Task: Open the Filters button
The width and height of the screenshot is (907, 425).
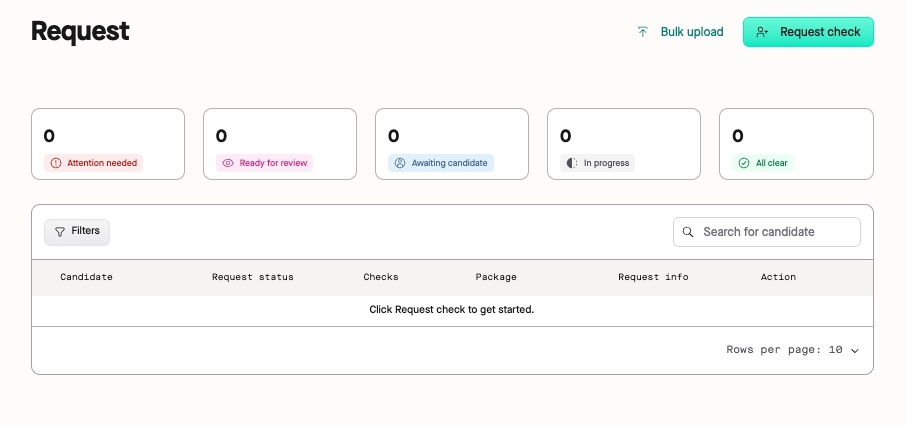Action: tap(77, 232)
